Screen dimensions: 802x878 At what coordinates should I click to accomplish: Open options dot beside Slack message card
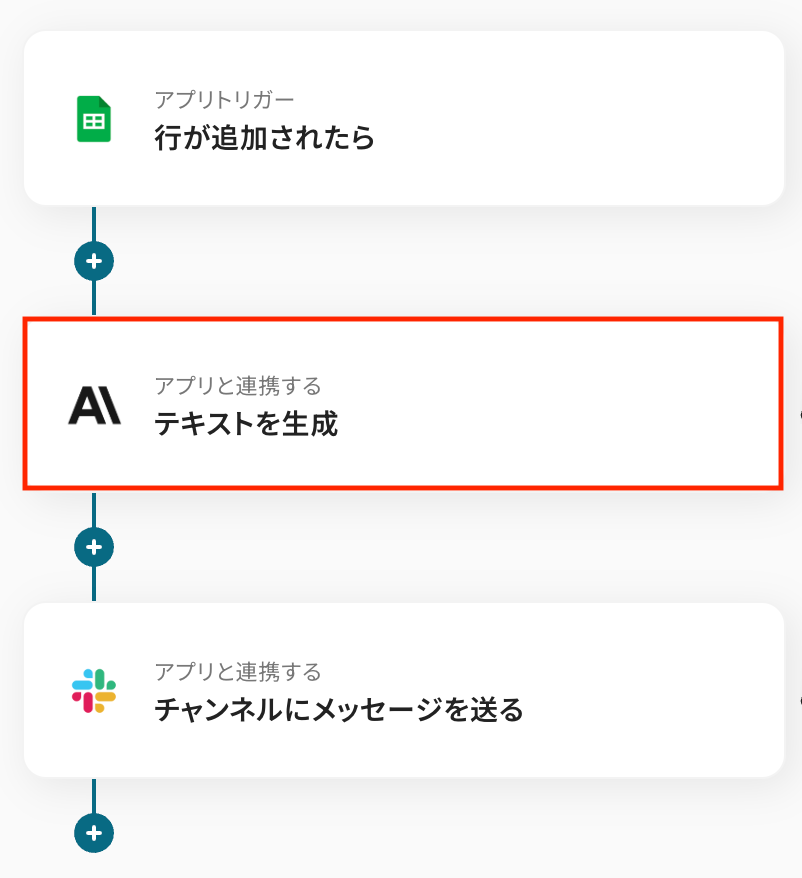798,698
